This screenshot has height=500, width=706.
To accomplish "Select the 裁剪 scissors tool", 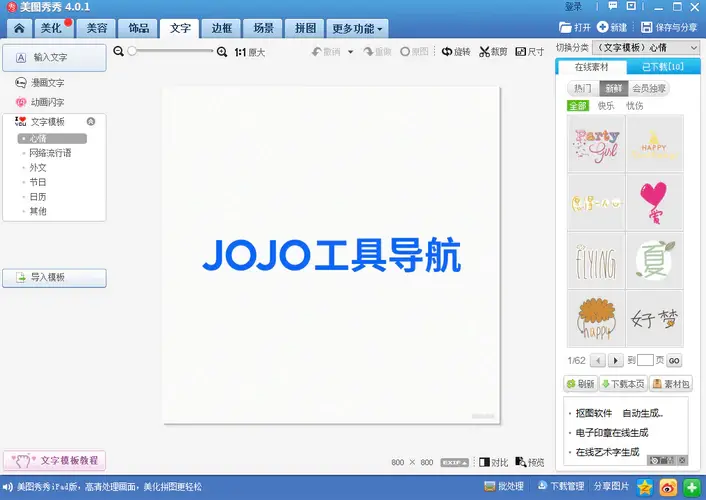I will tap(493, 52).
